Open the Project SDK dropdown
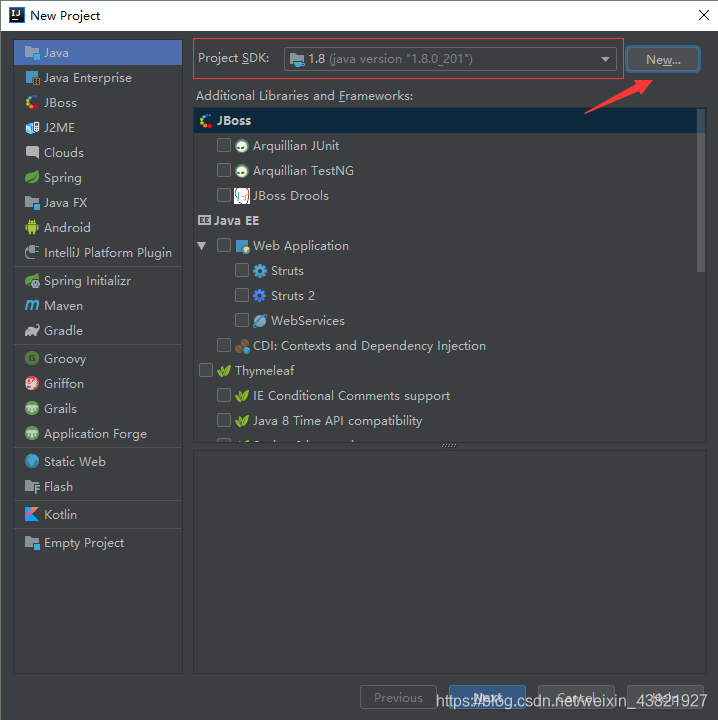Viewport: 718px width, 720px height. click(x=450, y=59)
